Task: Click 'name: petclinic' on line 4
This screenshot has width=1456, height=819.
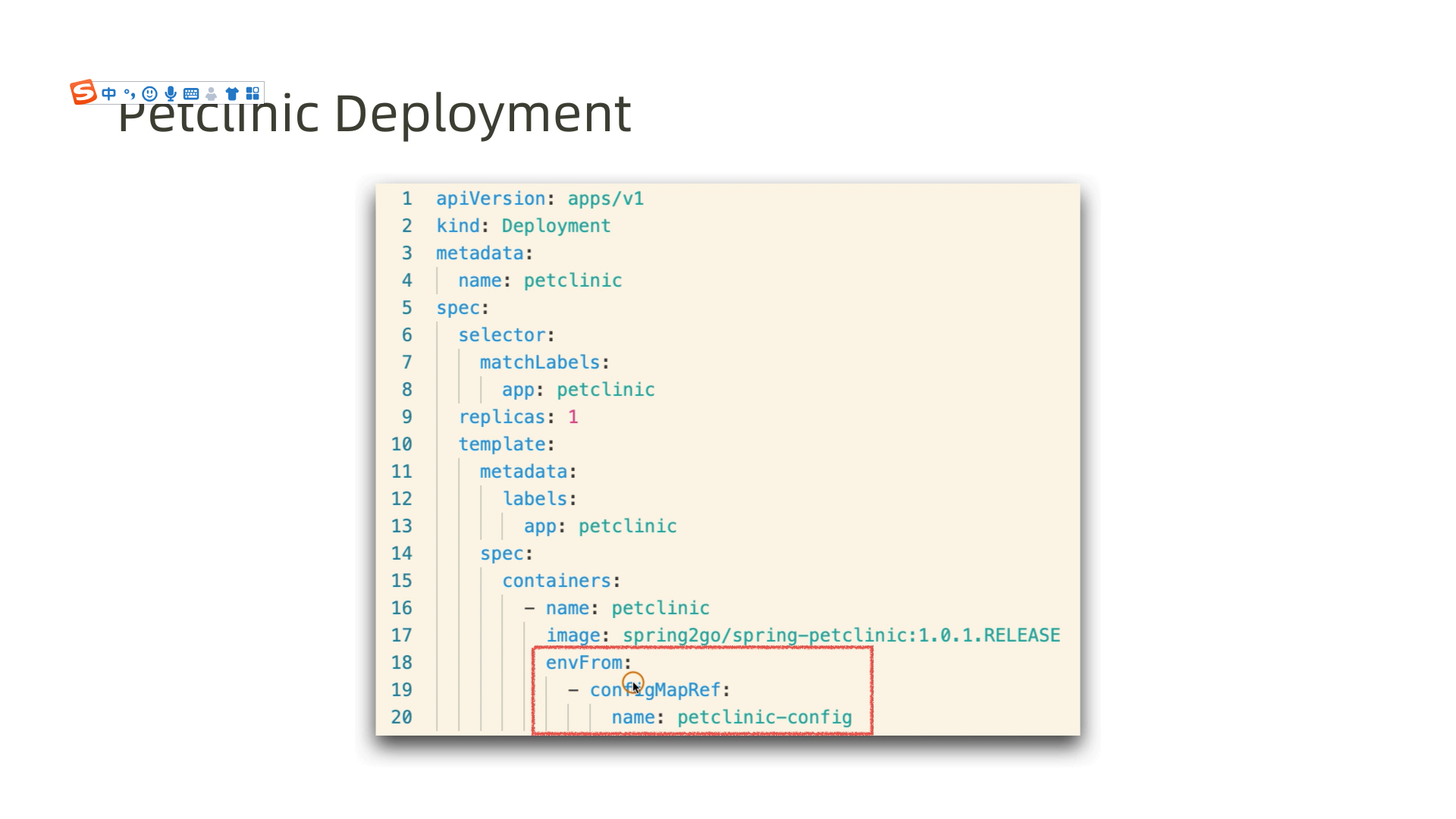Action: [x=540, y=281]
